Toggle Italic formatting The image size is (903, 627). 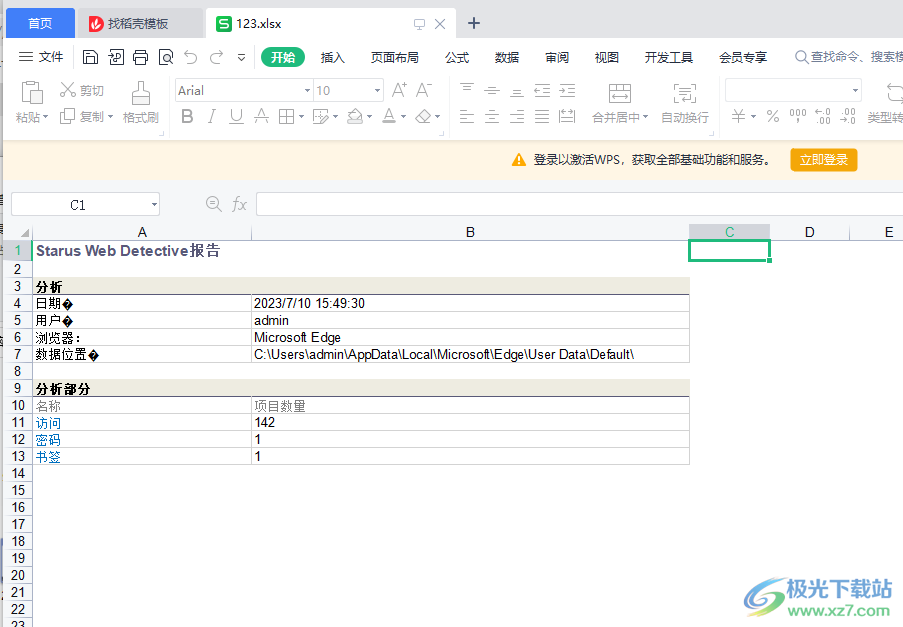coord(211,116)
